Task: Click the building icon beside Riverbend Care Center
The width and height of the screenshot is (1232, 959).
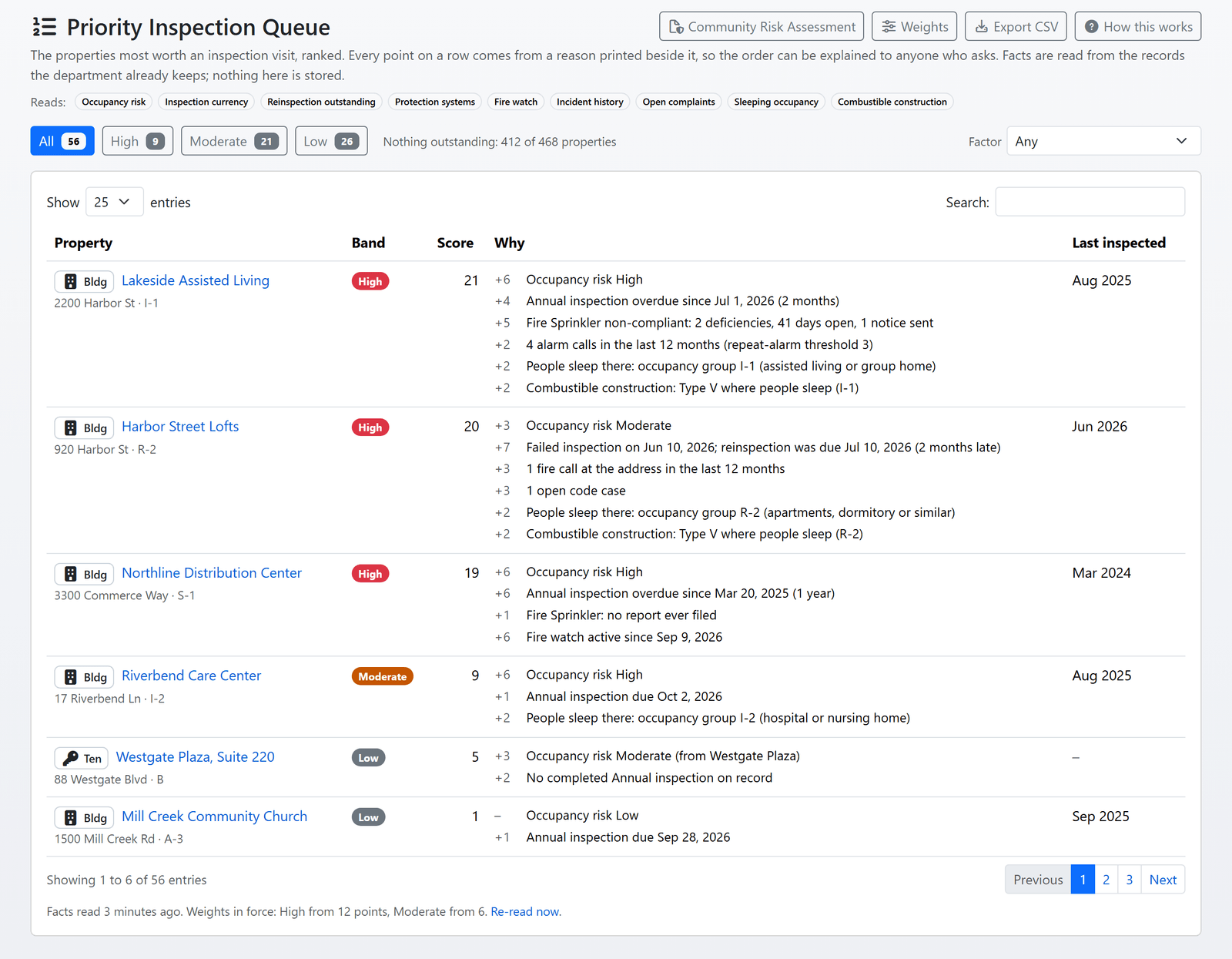Action: coord(71,677)
